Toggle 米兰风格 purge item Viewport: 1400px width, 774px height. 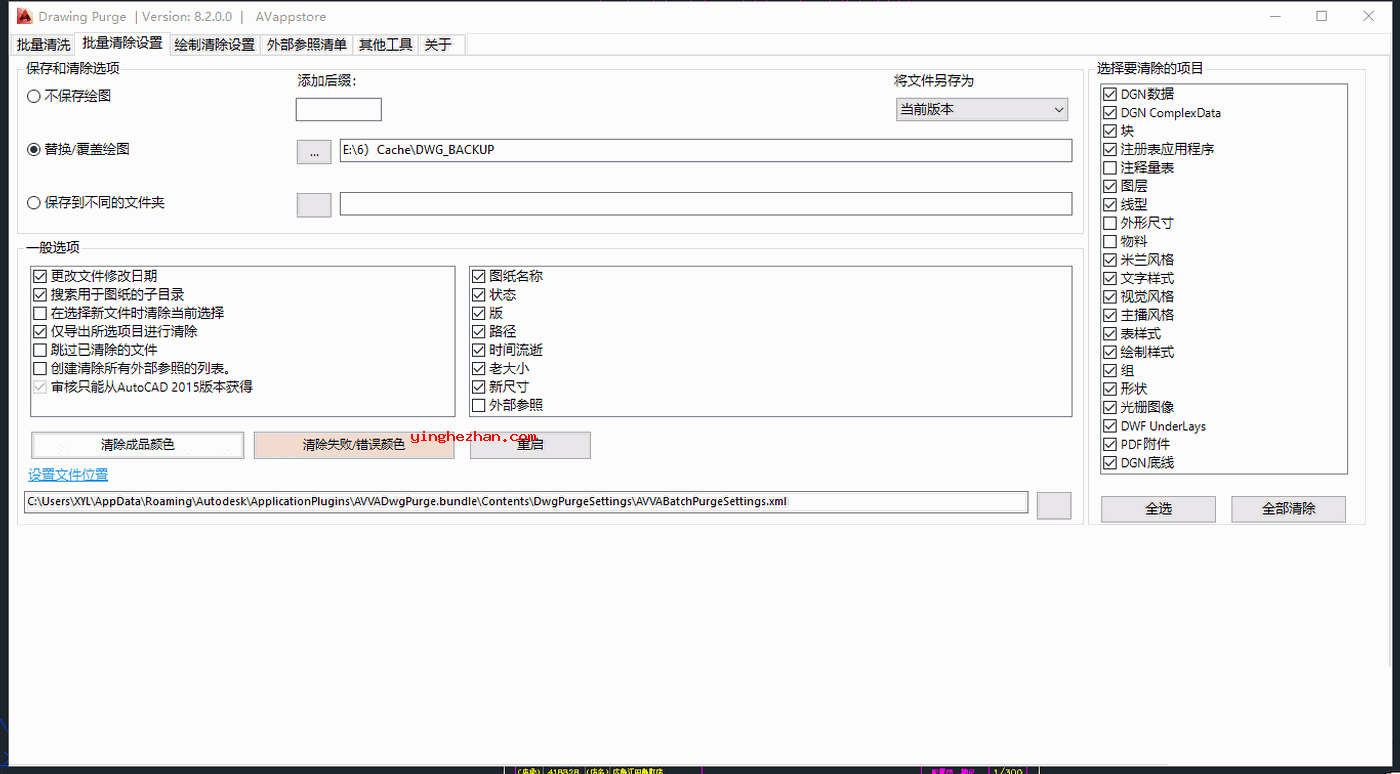pos(1110,260)
